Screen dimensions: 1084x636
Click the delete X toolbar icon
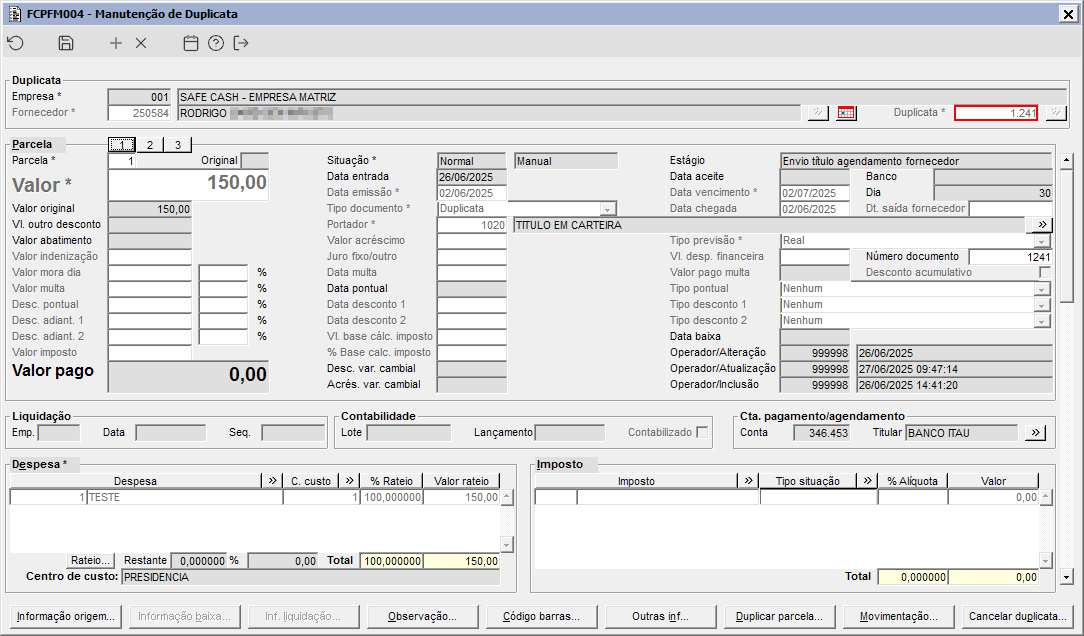coord(141,43)
